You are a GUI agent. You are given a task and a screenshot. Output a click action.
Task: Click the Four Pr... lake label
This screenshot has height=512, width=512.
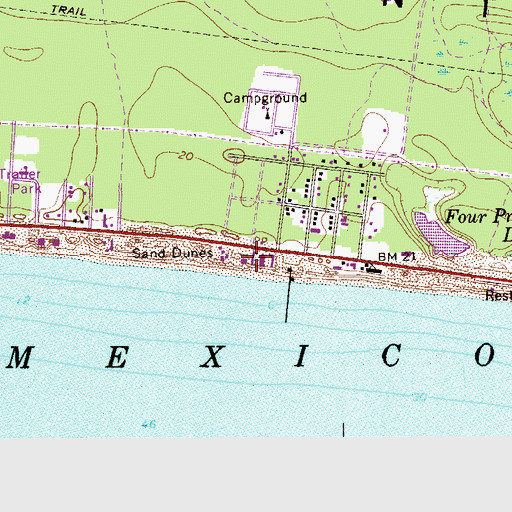pos(478,225)
